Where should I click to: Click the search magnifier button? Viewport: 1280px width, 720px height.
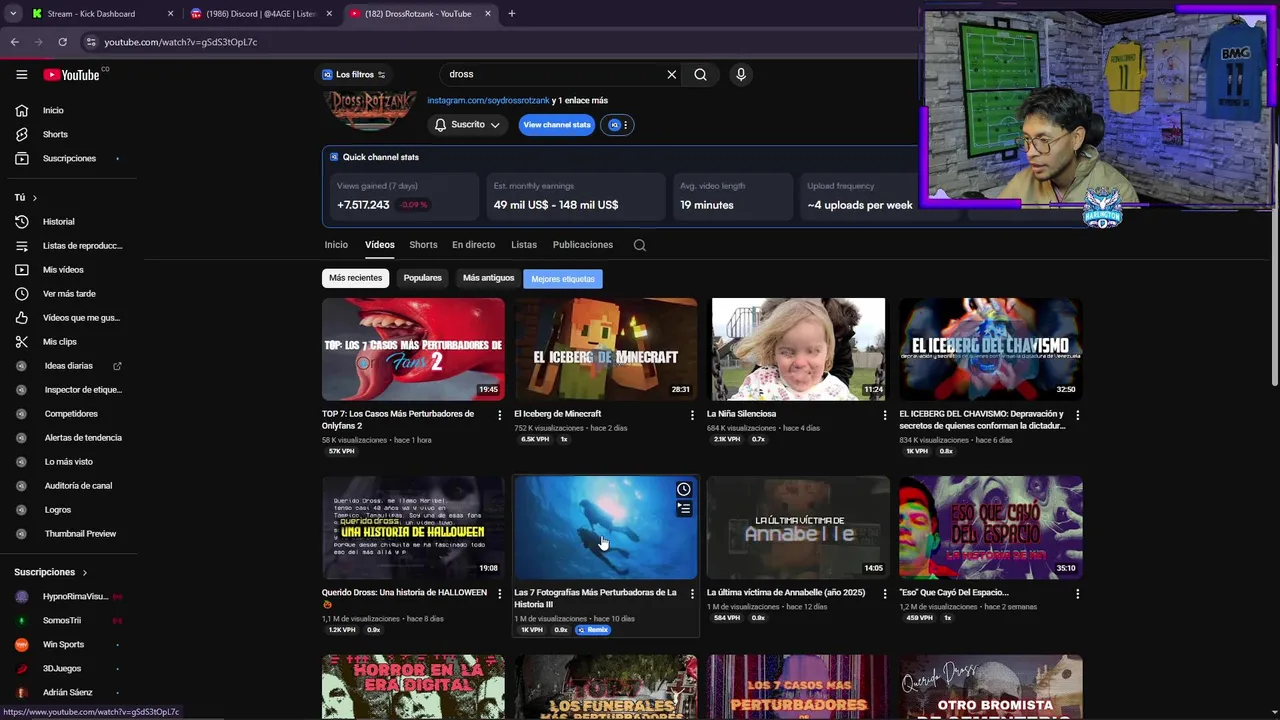click(700, 74)
